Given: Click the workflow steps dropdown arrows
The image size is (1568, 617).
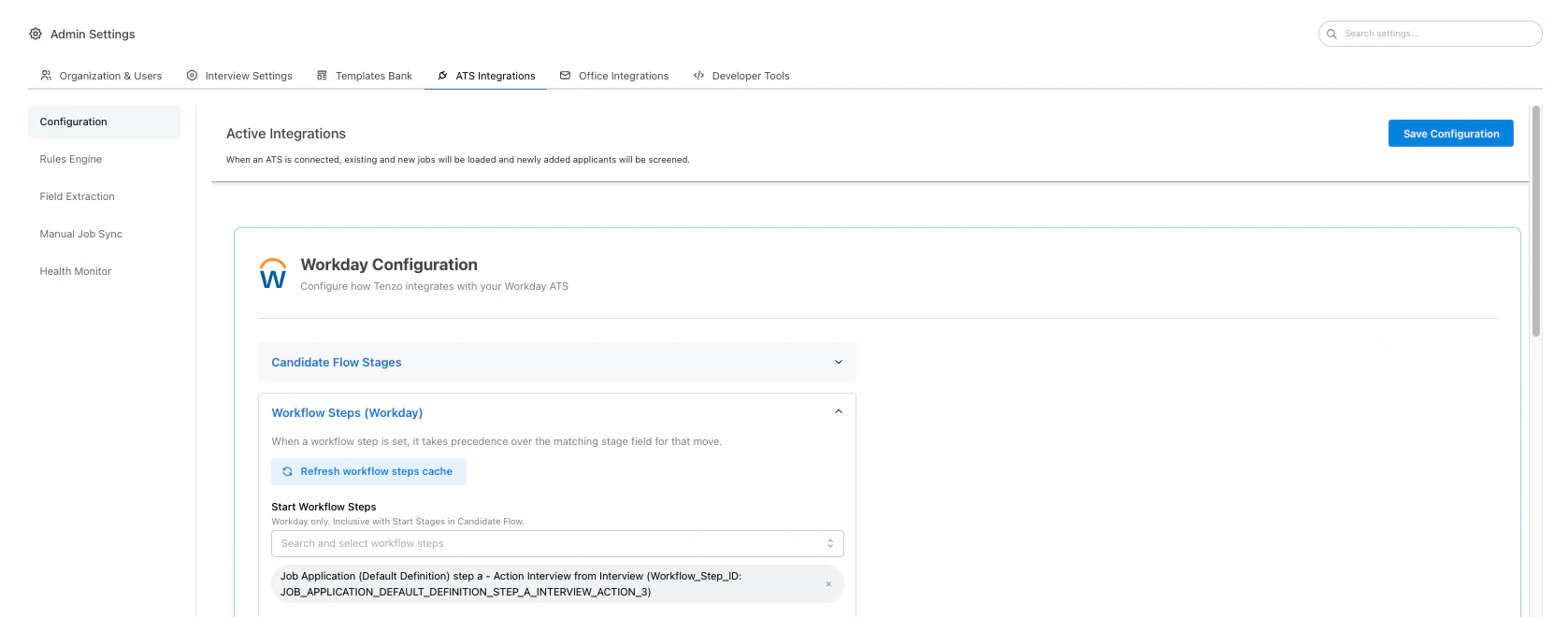Looking at the screenshot, I should (x=830, y=543).
